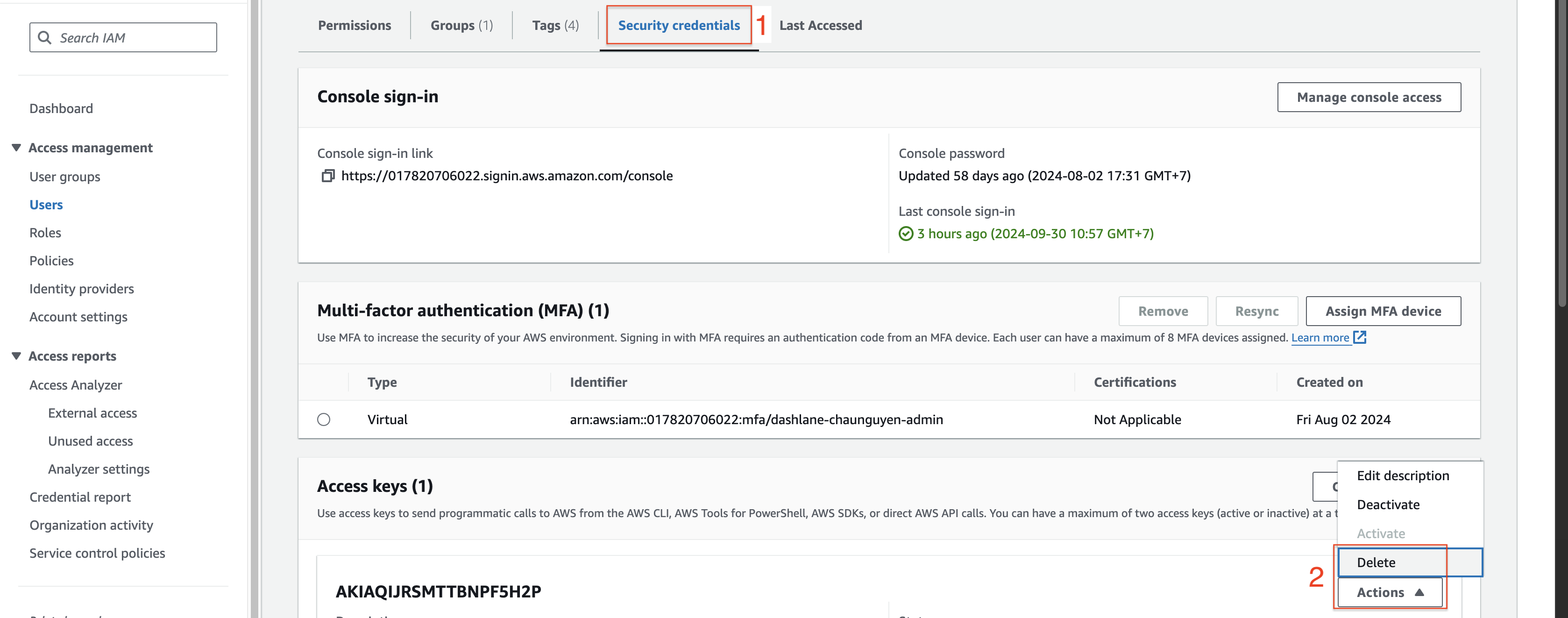The width and height of the screenshot is (1568, 618).
Task: Click the Assign MFA device button
Action: (x=1383, y=311)
